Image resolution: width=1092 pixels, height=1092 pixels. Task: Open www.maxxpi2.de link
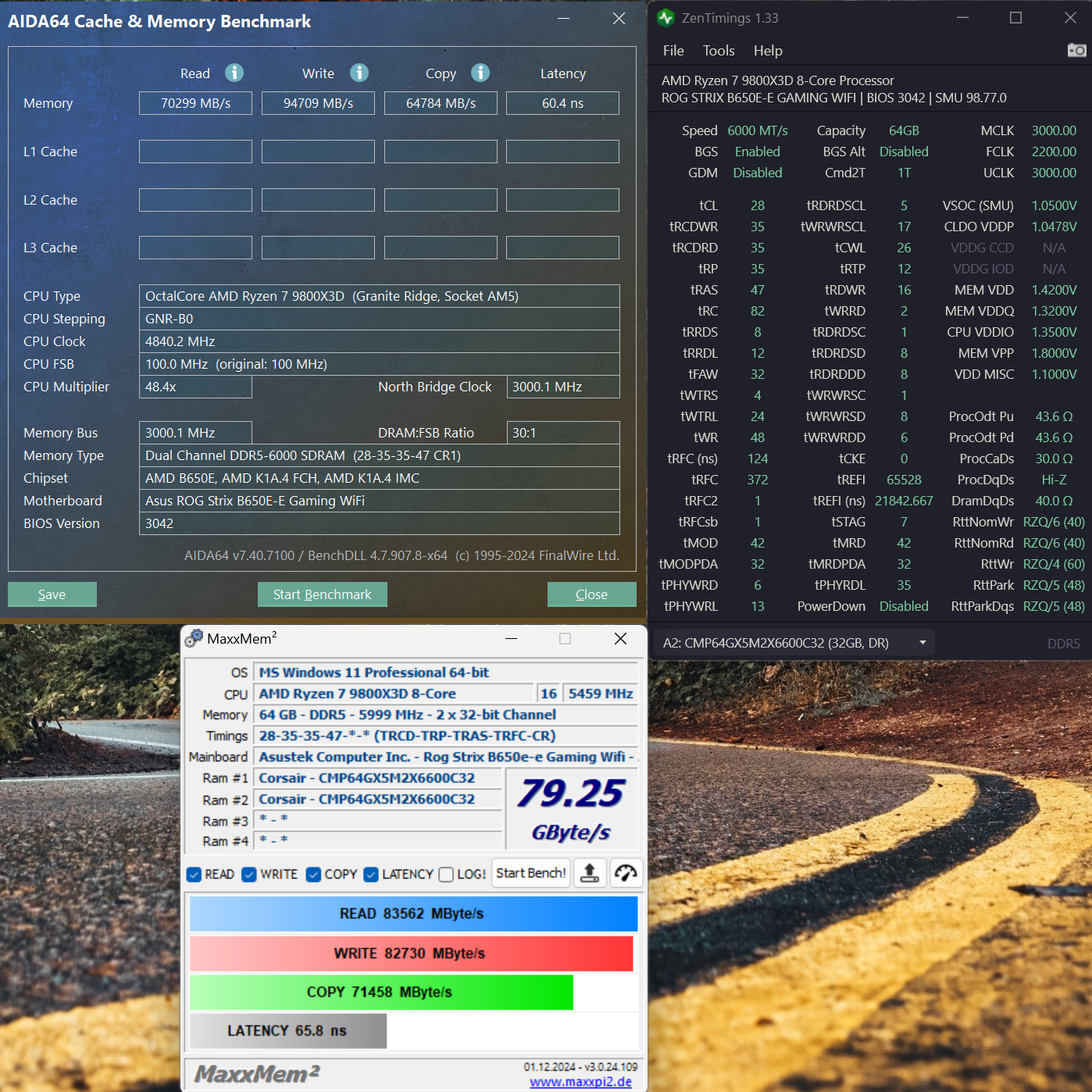tap(580, 1081)
